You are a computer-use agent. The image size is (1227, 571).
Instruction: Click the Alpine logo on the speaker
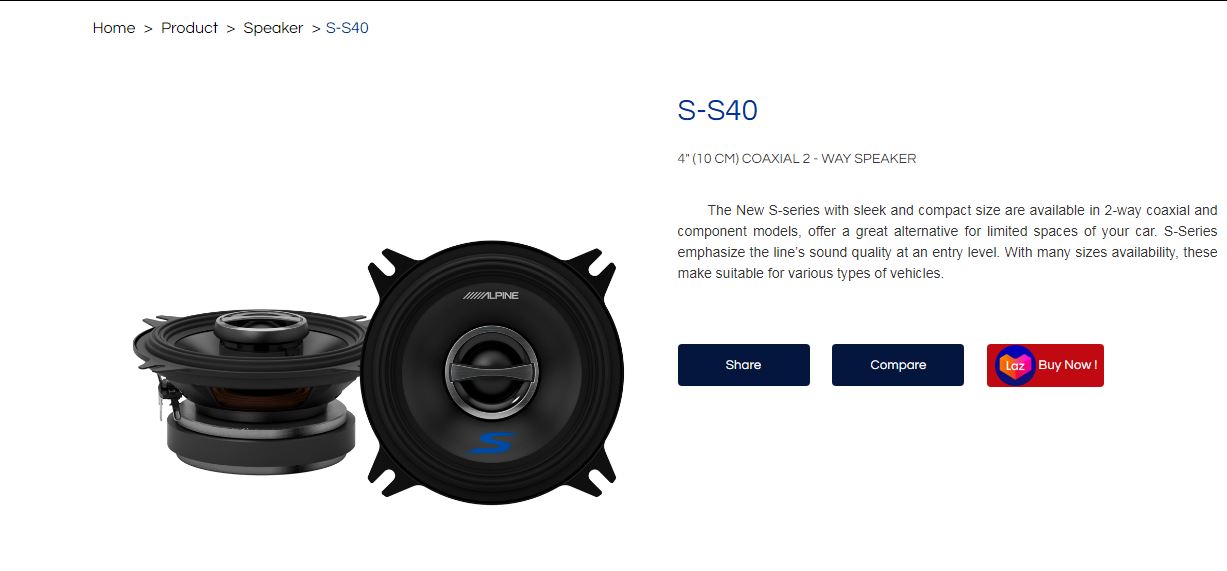(490, 297)
